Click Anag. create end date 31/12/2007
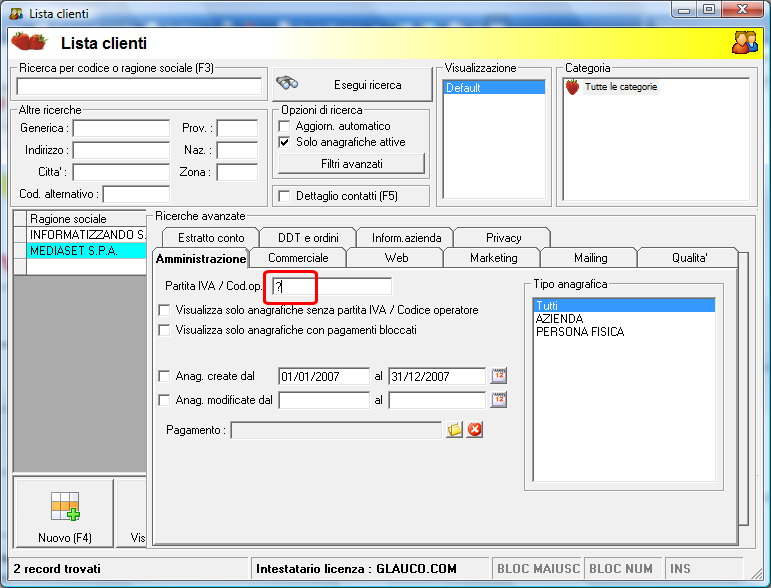 [437, 376]
